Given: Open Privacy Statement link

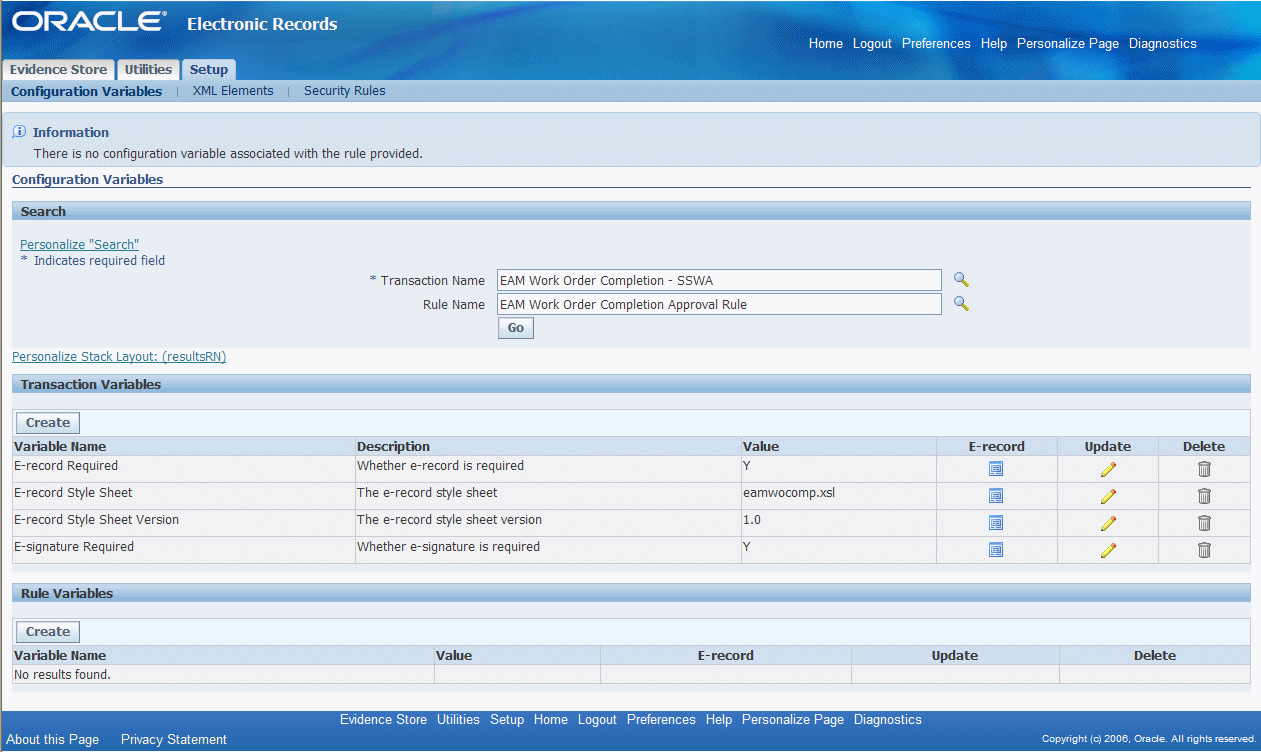Looking at the screenshot, I should 174,740.
